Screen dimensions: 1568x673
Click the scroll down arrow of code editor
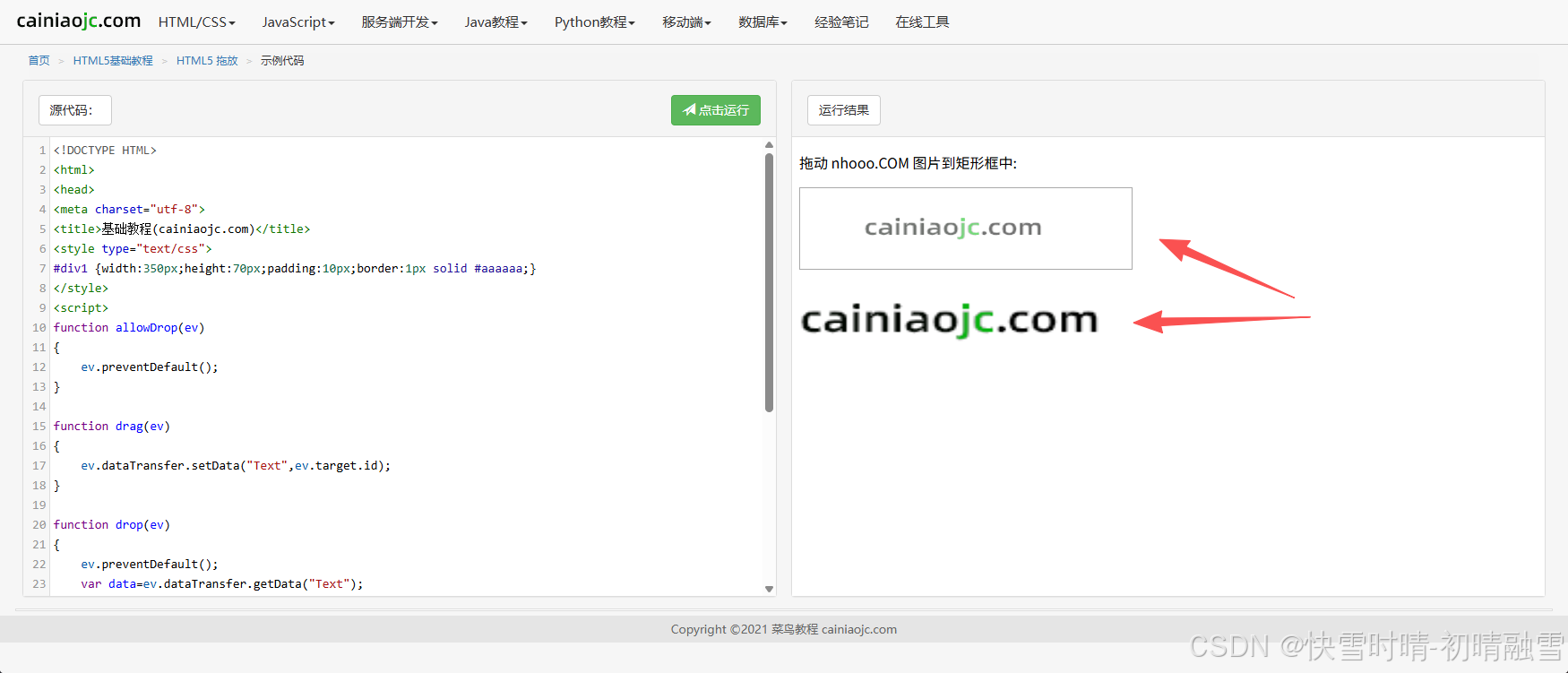pos(769,589)
